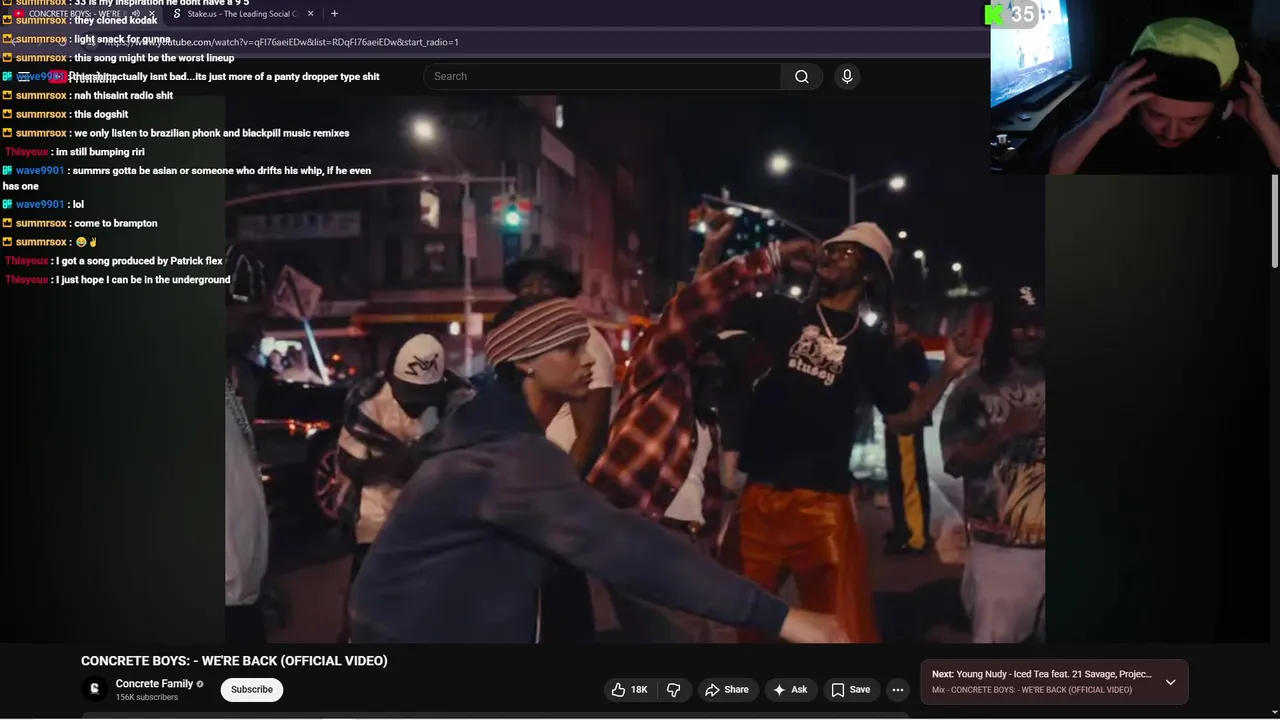Close the Stake.us browser tab

pyautogui.click(x=310, y=14)
